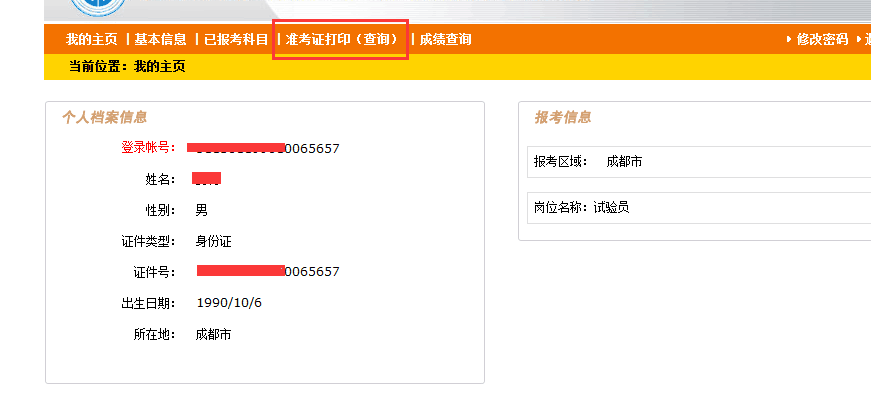Open 准考证打印（查询）highlighted menu item
Screen dimensions: 871x408
pos(342,39)
